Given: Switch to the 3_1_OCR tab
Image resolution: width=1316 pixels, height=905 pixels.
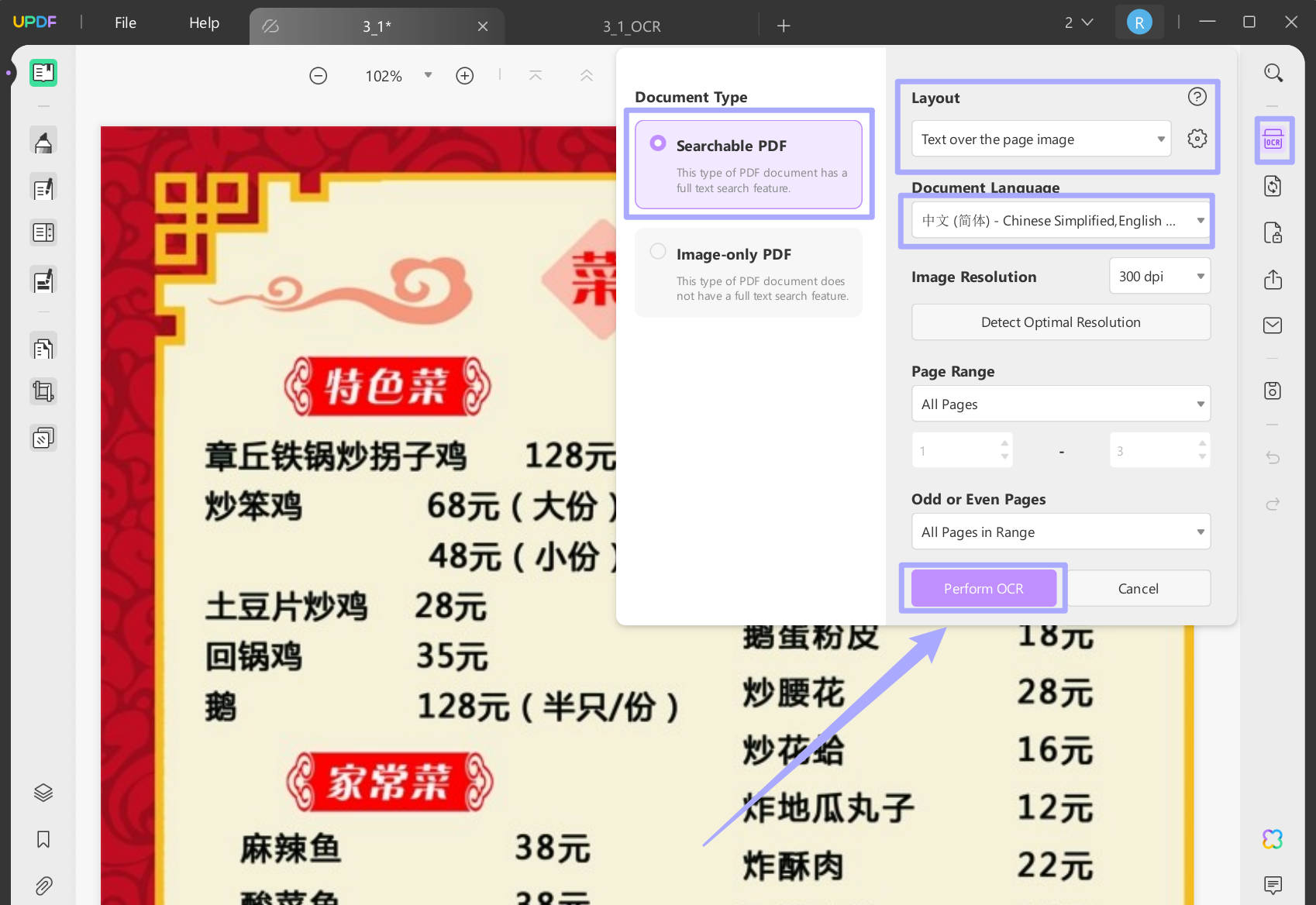Looking at the screenshot, I should pos(631,26).
